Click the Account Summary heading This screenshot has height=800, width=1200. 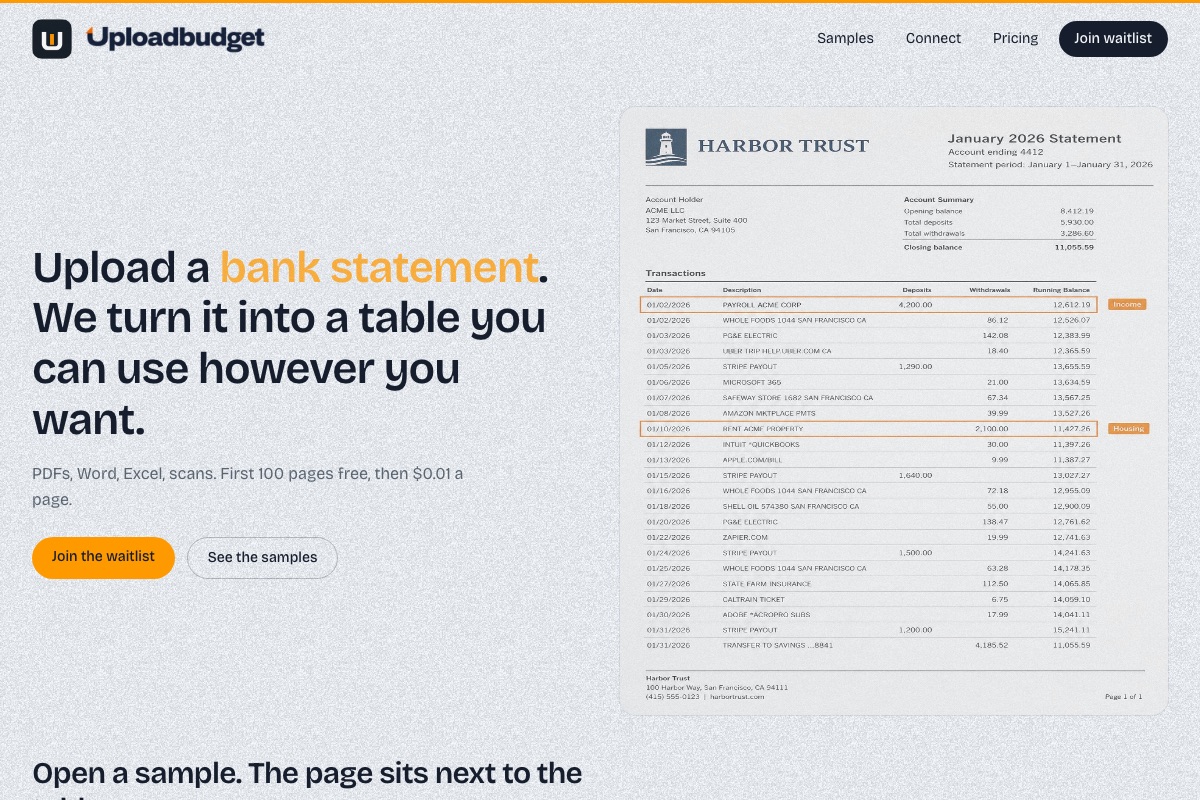[938, 200]
